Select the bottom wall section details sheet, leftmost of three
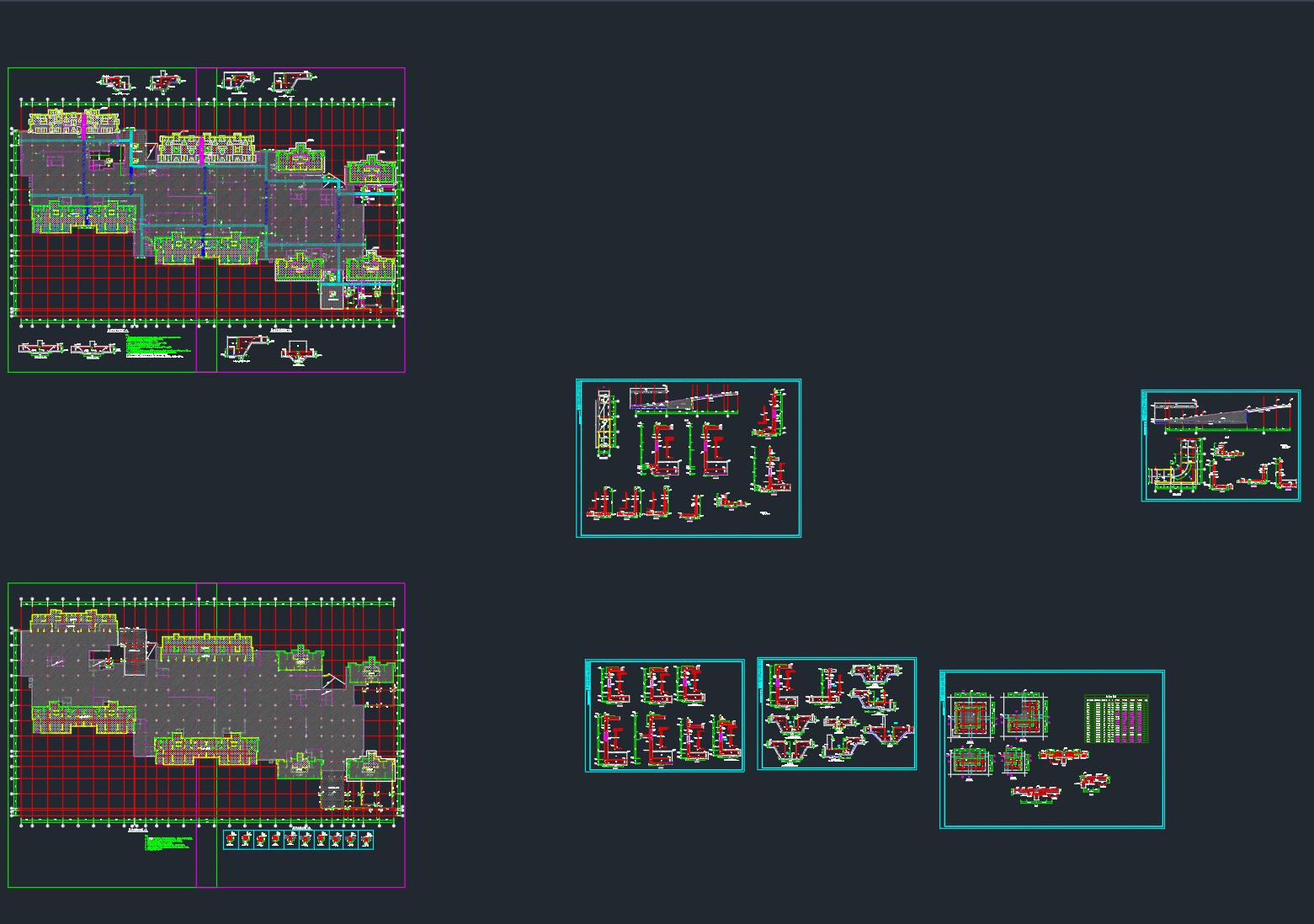Viewport: 1314px width, 924px height. click(665, 715)
